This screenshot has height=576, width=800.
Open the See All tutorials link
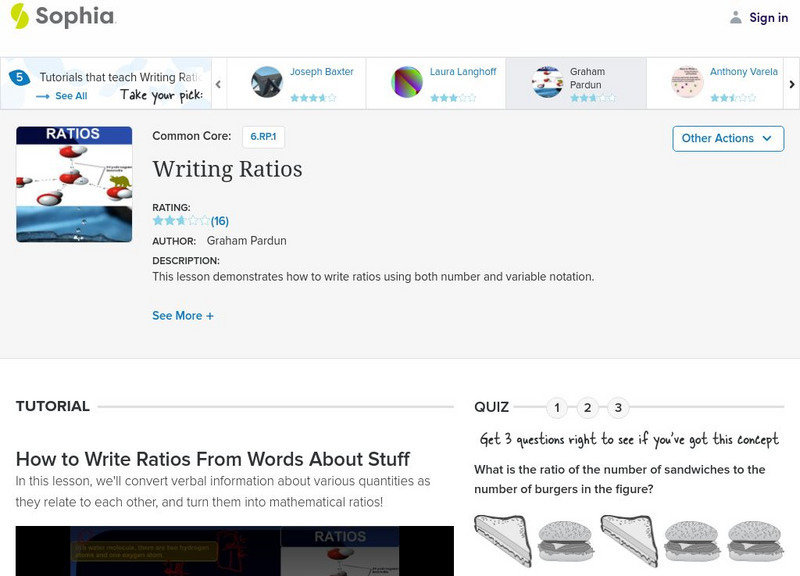coord(62,96)
